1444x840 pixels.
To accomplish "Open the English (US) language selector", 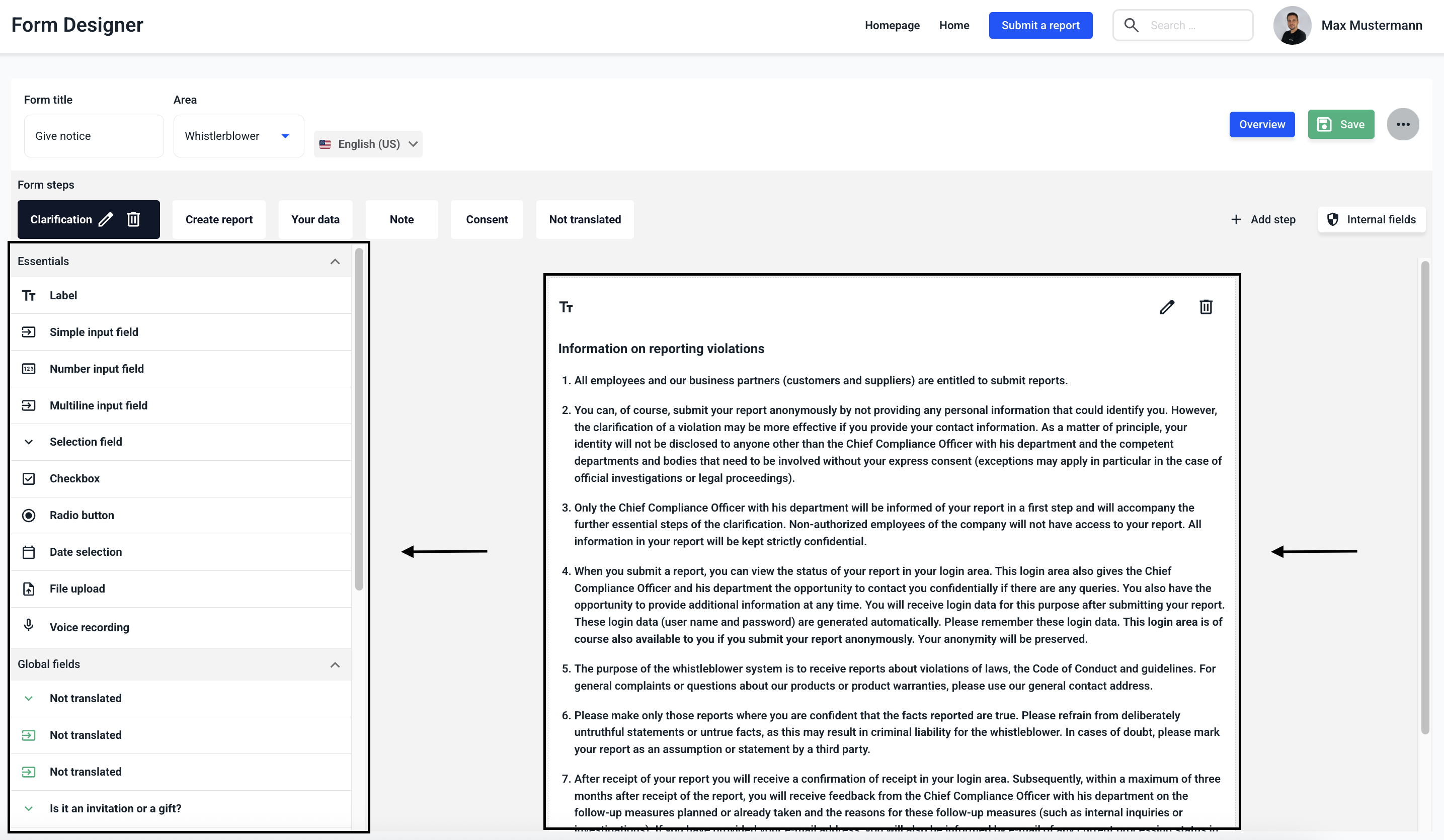I will coord(368,144).
